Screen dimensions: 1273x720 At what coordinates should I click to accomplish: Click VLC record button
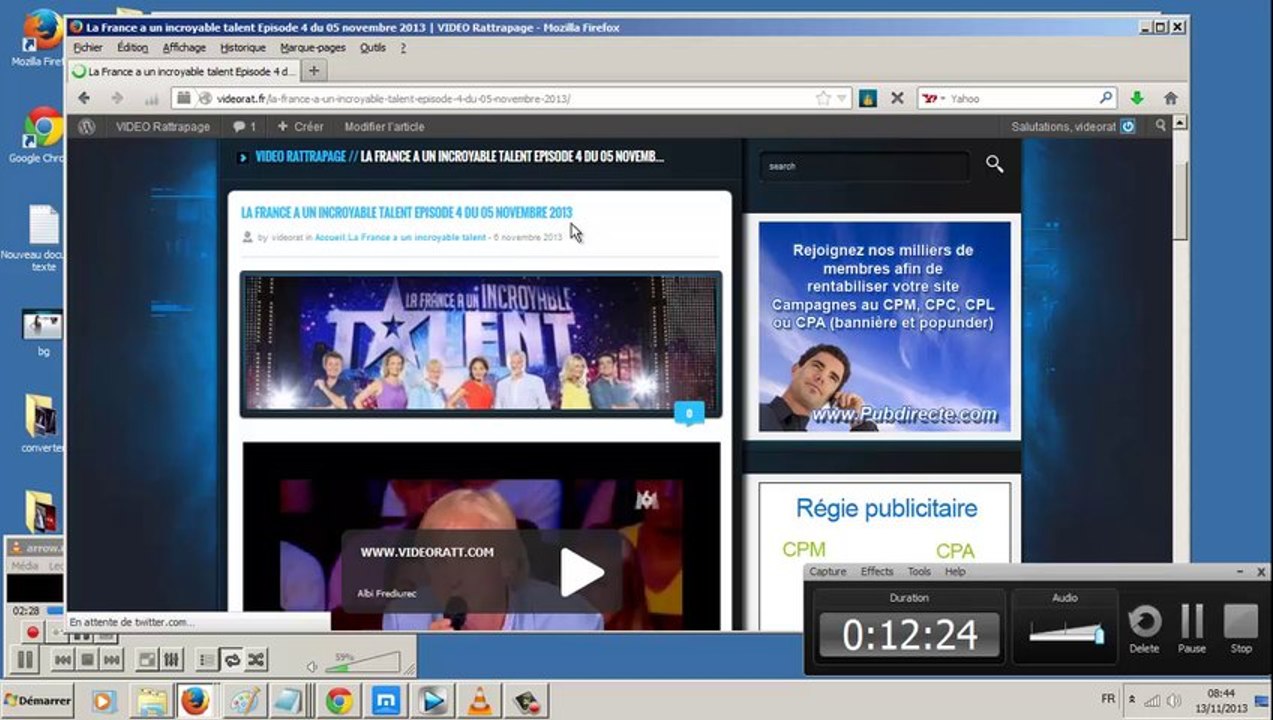pyautogui.click(x=32, y=632)
